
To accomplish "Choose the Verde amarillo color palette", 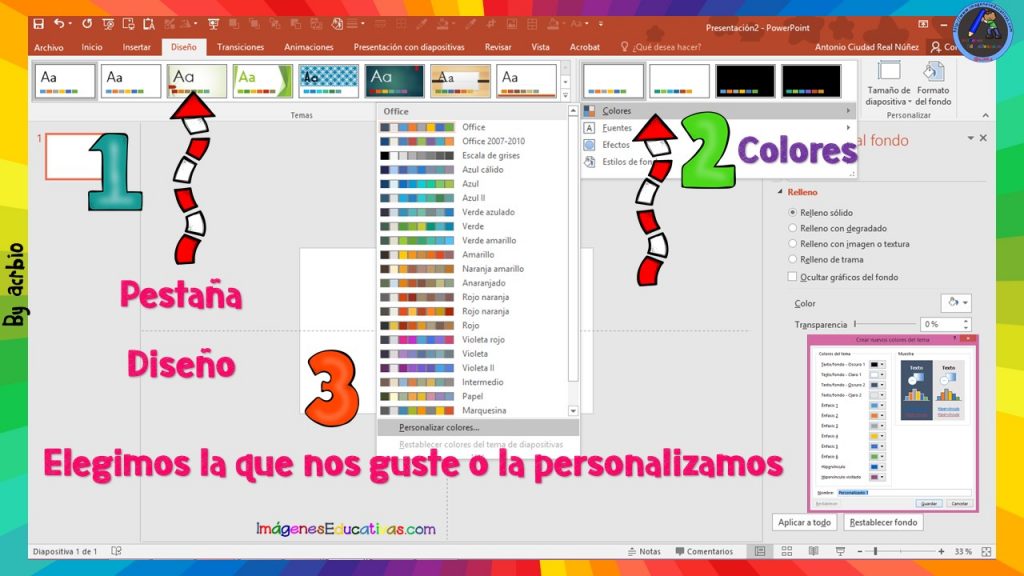I will 473,240.
